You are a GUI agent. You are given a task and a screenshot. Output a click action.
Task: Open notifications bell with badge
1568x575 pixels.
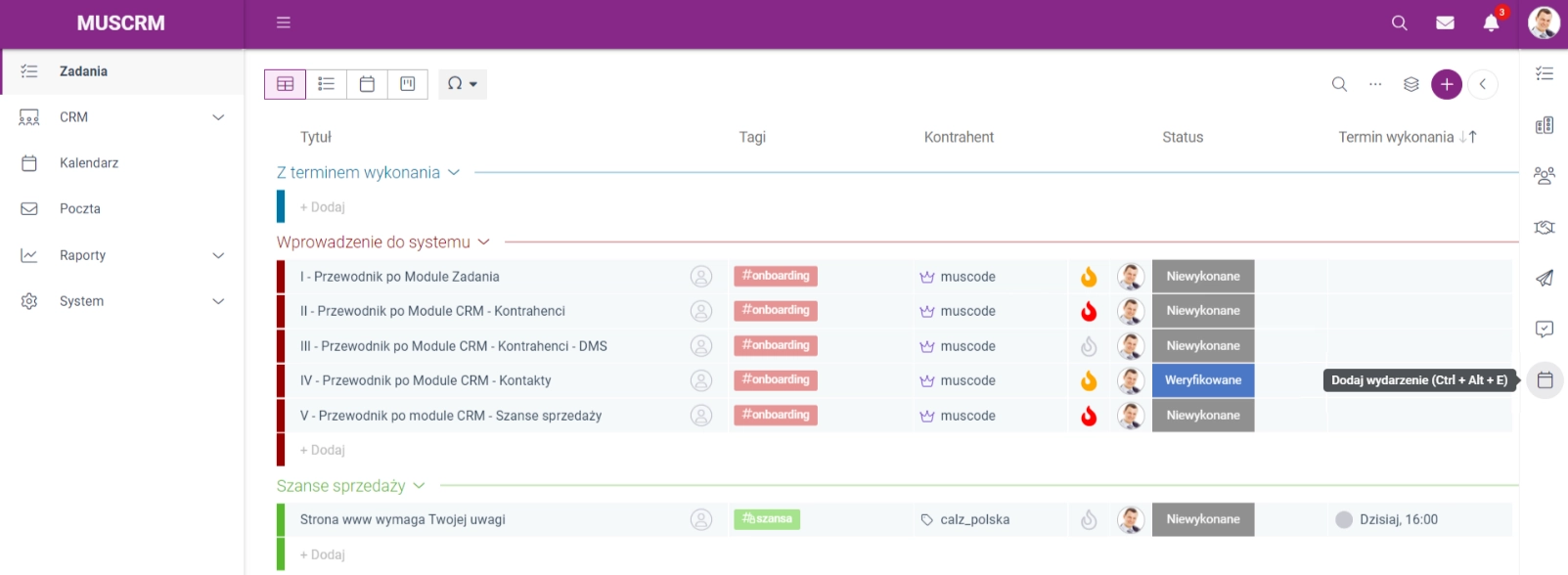pos(1491,22)
